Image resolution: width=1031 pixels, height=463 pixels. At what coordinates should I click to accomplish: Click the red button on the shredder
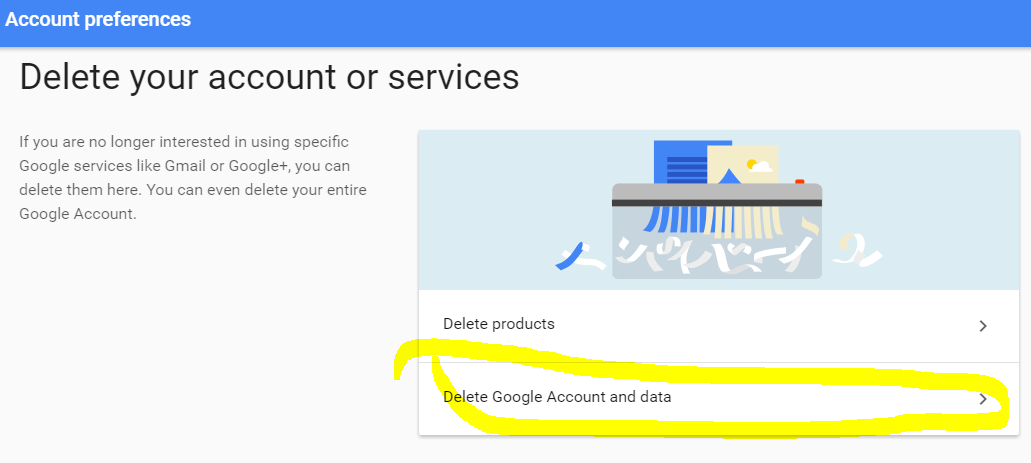pos(800,181)
